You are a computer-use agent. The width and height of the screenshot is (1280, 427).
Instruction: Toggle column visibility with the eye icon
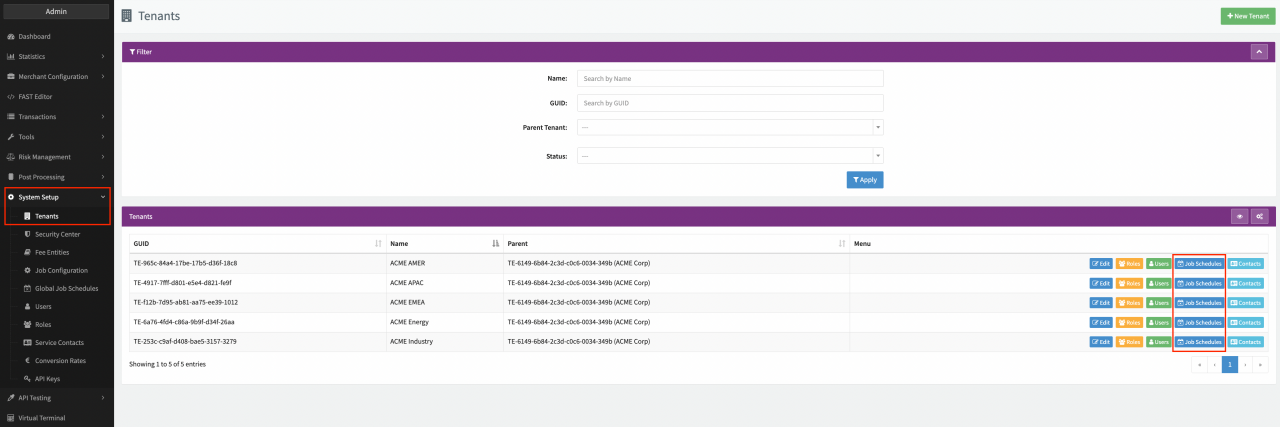click(1239, 216)
